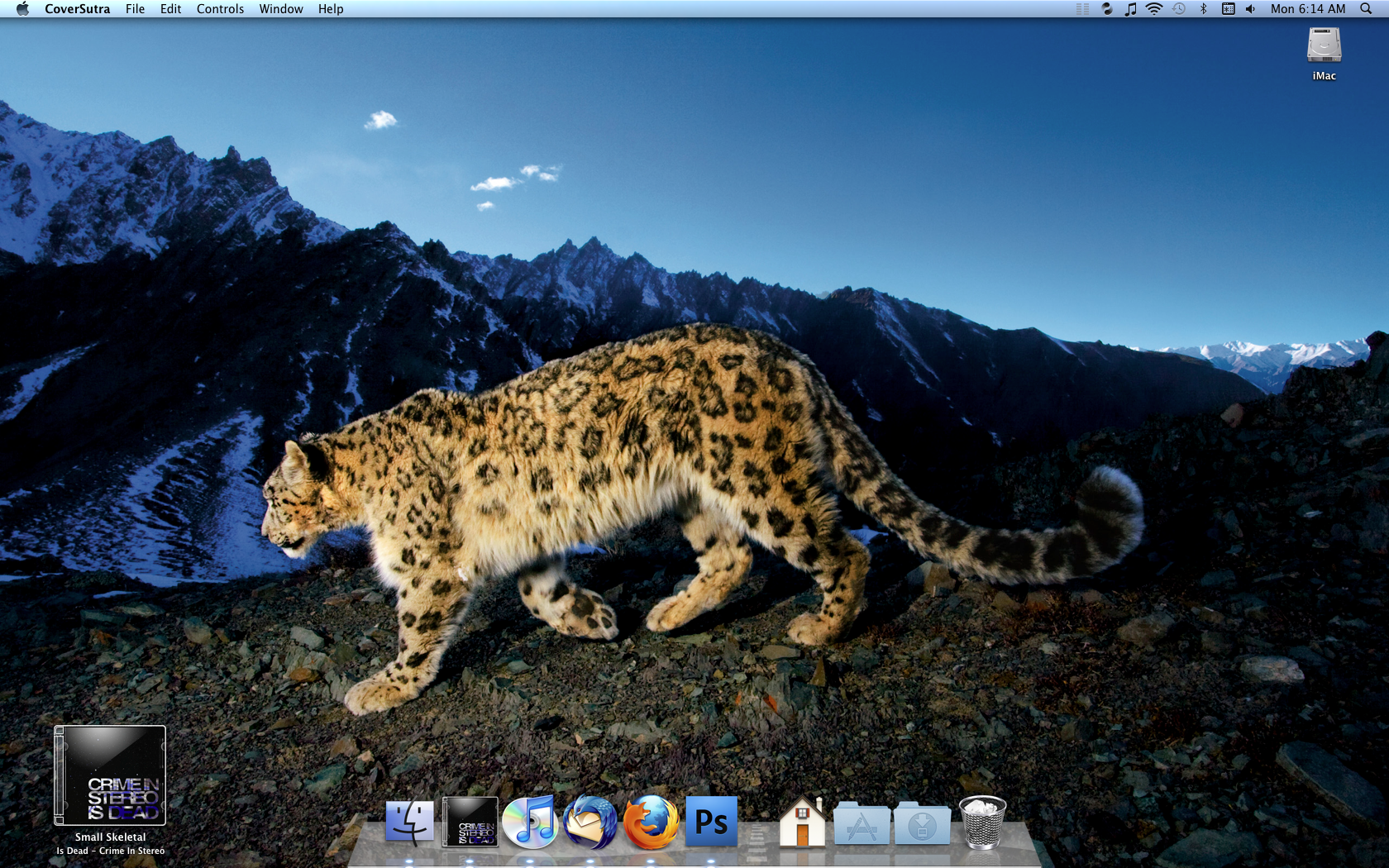
Task: Open Photoshop from the Dock
Action: click(x=711, y=822)
